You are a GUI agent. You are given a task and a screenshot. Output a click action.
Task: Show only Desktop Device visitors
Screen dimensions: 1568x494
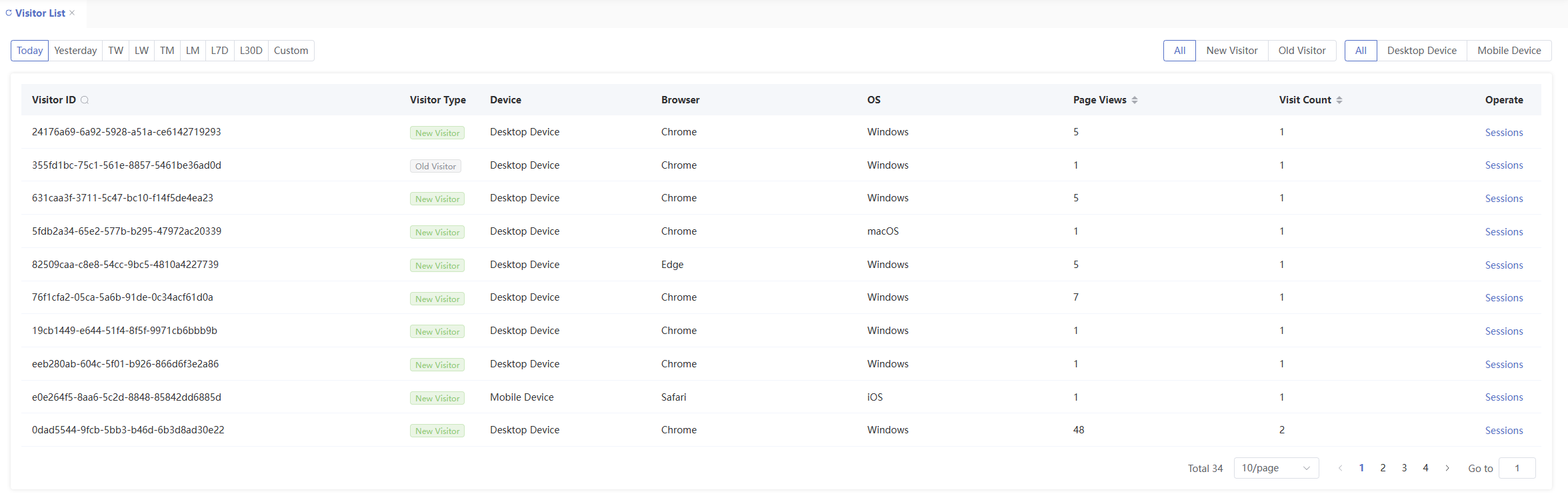[1421, 51]
